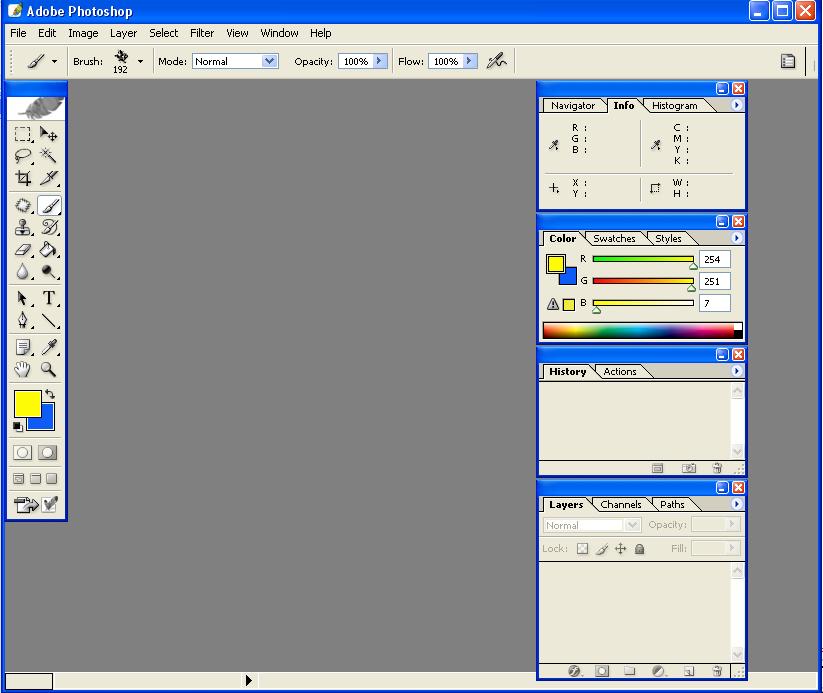Screen dimensions: 823x693
Task: Toggle the Airbrush option in options bar
Action: [x=496, y=61]
